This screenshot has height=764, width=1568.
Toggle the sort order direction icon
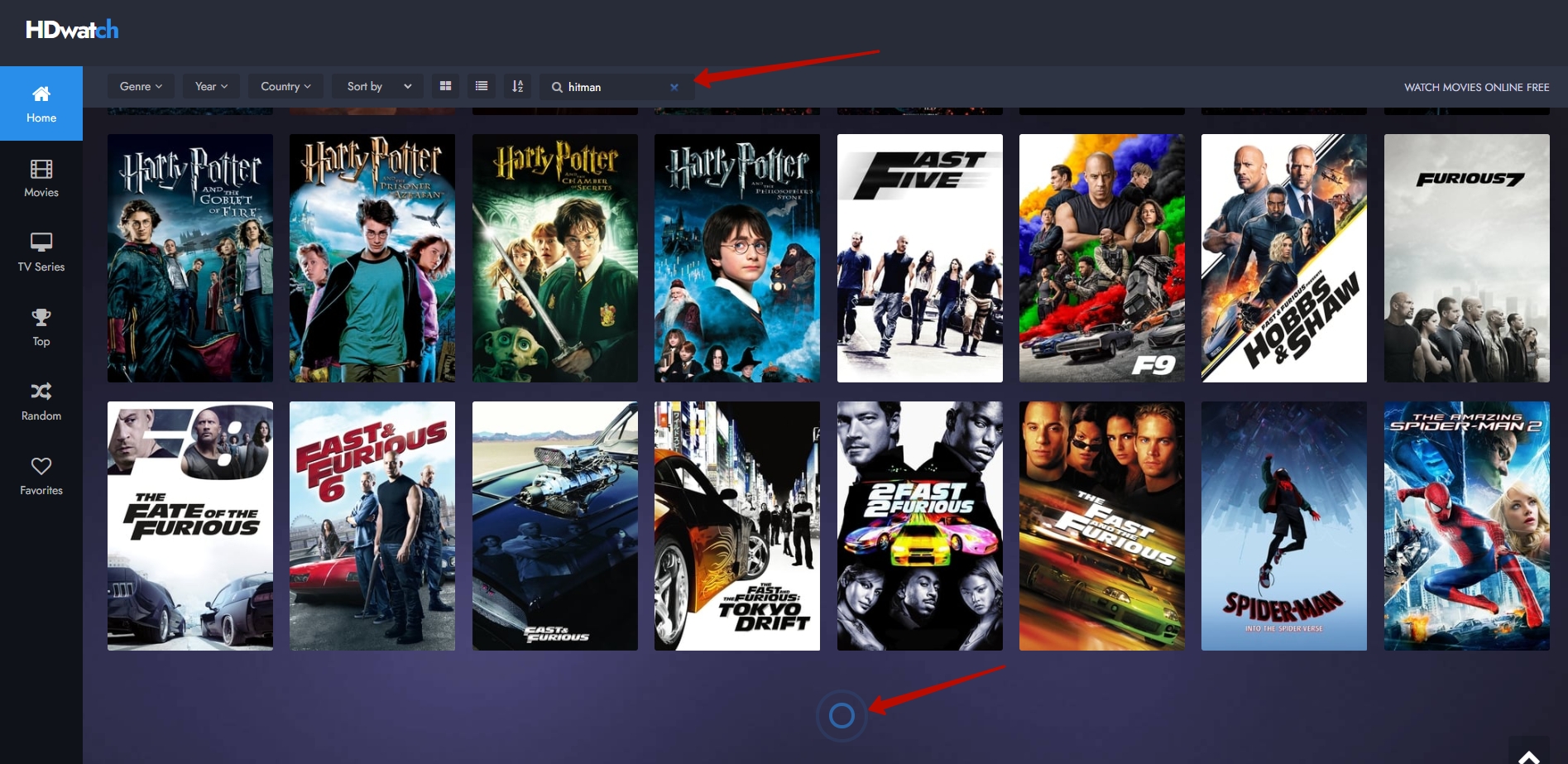click(x=518, y=86)
